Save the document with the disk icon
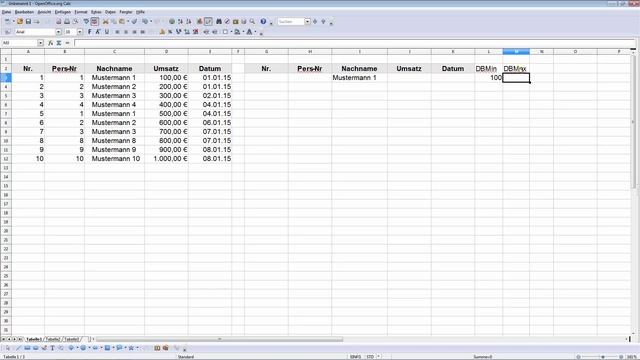 [28, 21]
